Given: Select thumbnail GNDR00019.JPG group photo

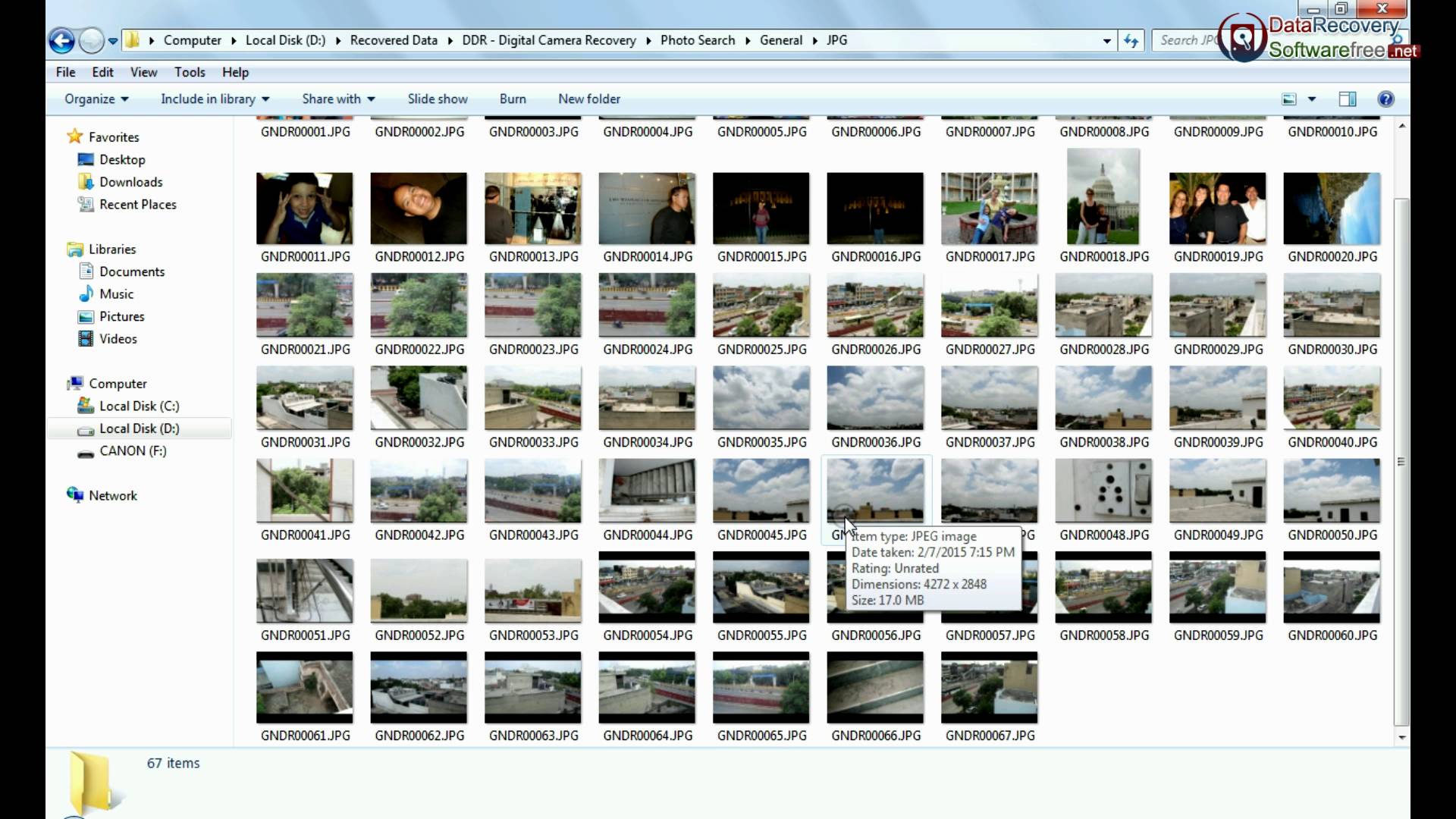Looking at the screenshot, I should pos(1217,209).
